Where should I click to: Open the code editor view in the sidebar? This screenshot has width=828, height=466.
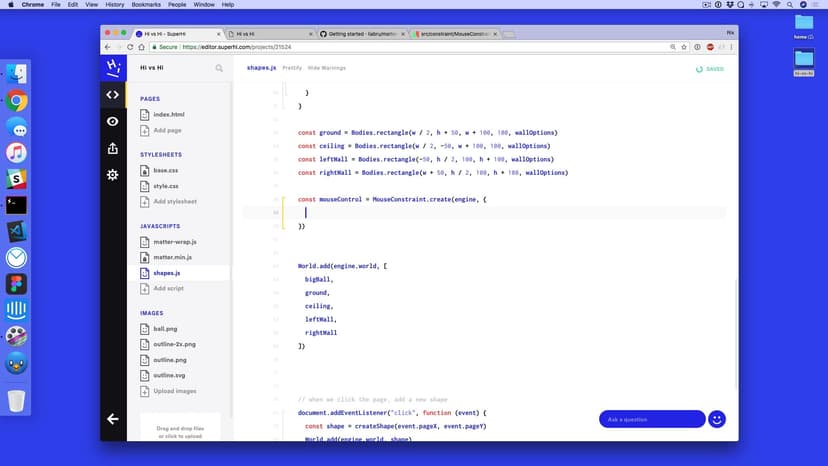pyautogui.click(x=113, y=95)
